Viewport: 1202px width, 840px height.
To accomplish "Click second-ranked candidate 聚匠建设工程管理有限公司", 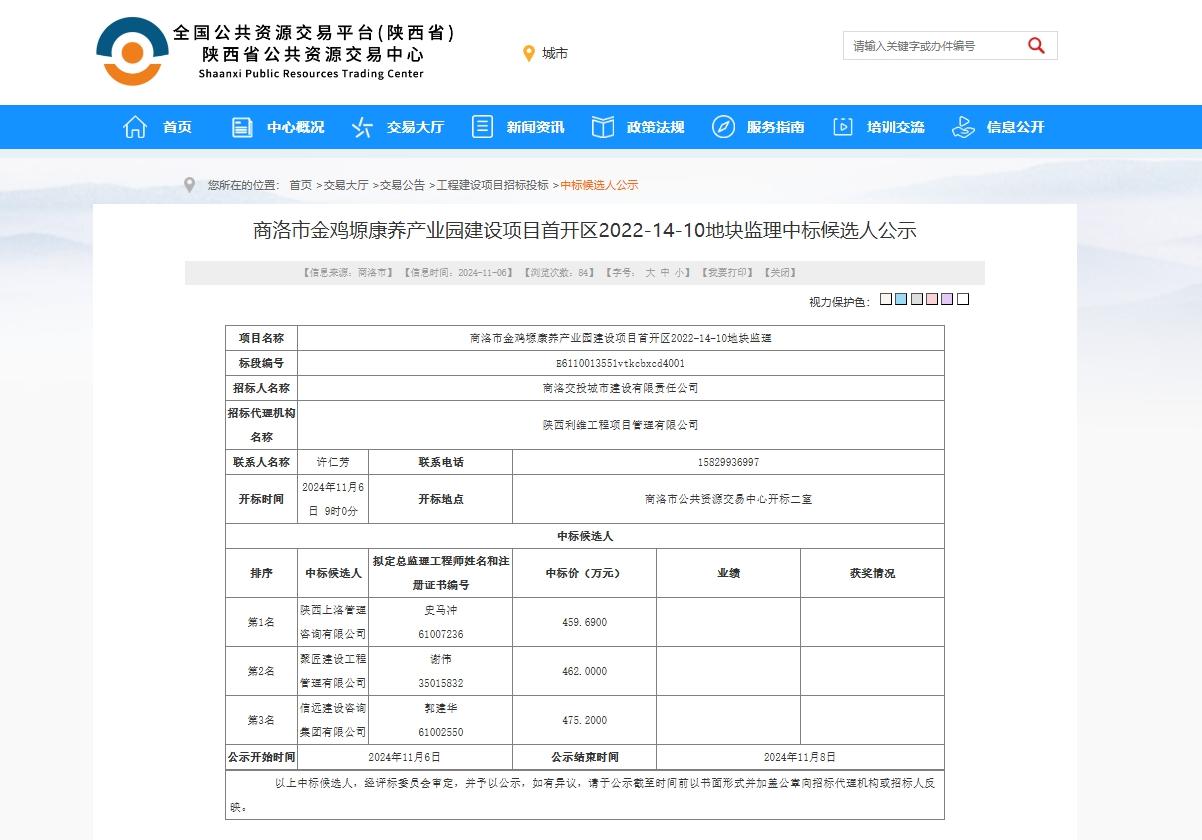I will (x=333, y=671).
